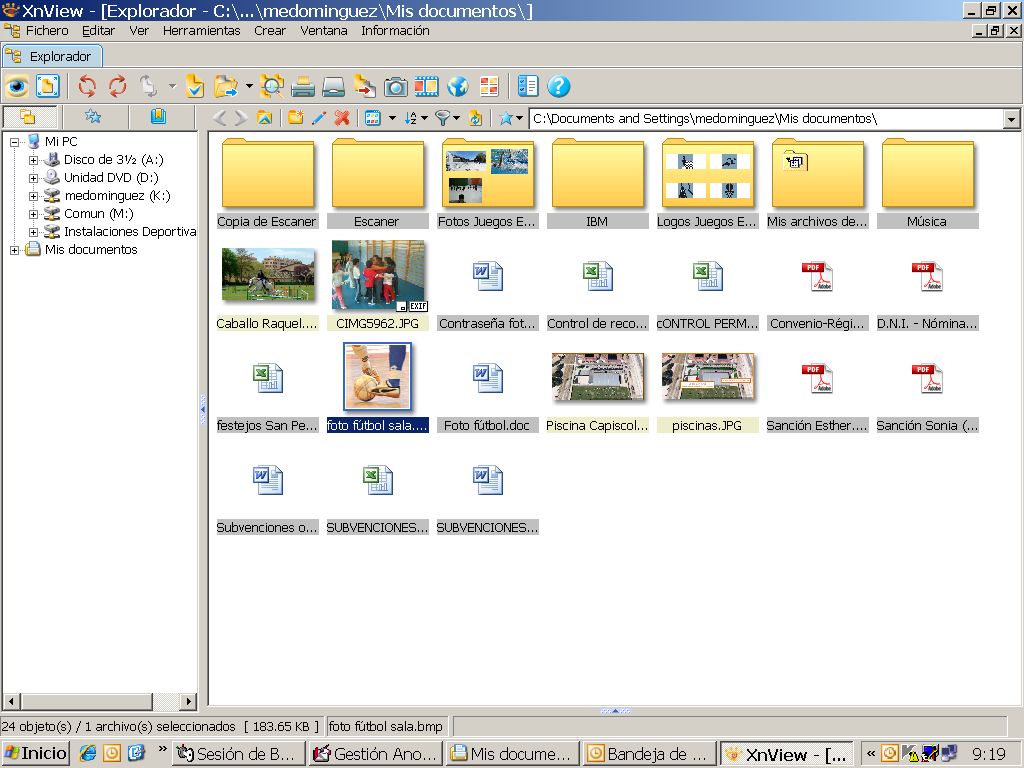The height and width of the screenshot is (768, 1024).
Task: Click the blue help question mark icon
Action: 559,87
